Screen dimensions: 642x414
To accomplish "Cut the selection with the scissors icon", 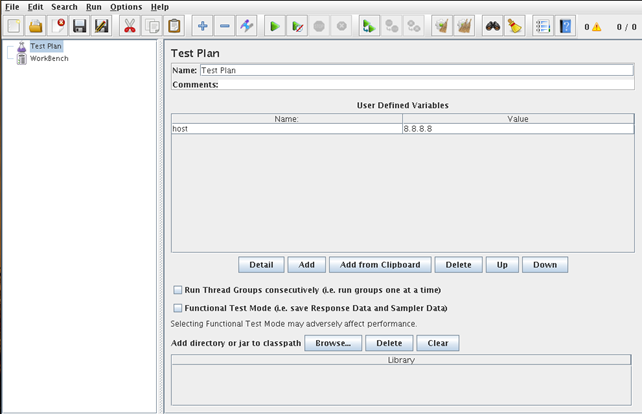I will pos(129,26).
